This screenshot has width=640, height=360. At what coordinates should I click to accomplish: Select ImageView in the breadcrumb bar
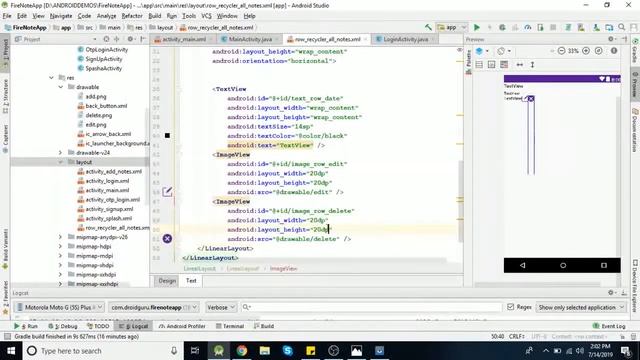pyautogui.click(x=283, y=269)
